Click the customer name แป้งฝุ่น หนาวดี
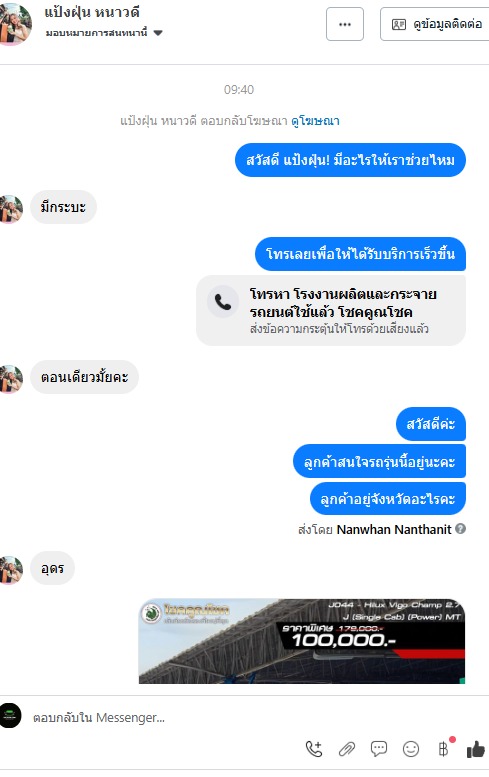Viewport: 489px width, 777px height. 92,12
